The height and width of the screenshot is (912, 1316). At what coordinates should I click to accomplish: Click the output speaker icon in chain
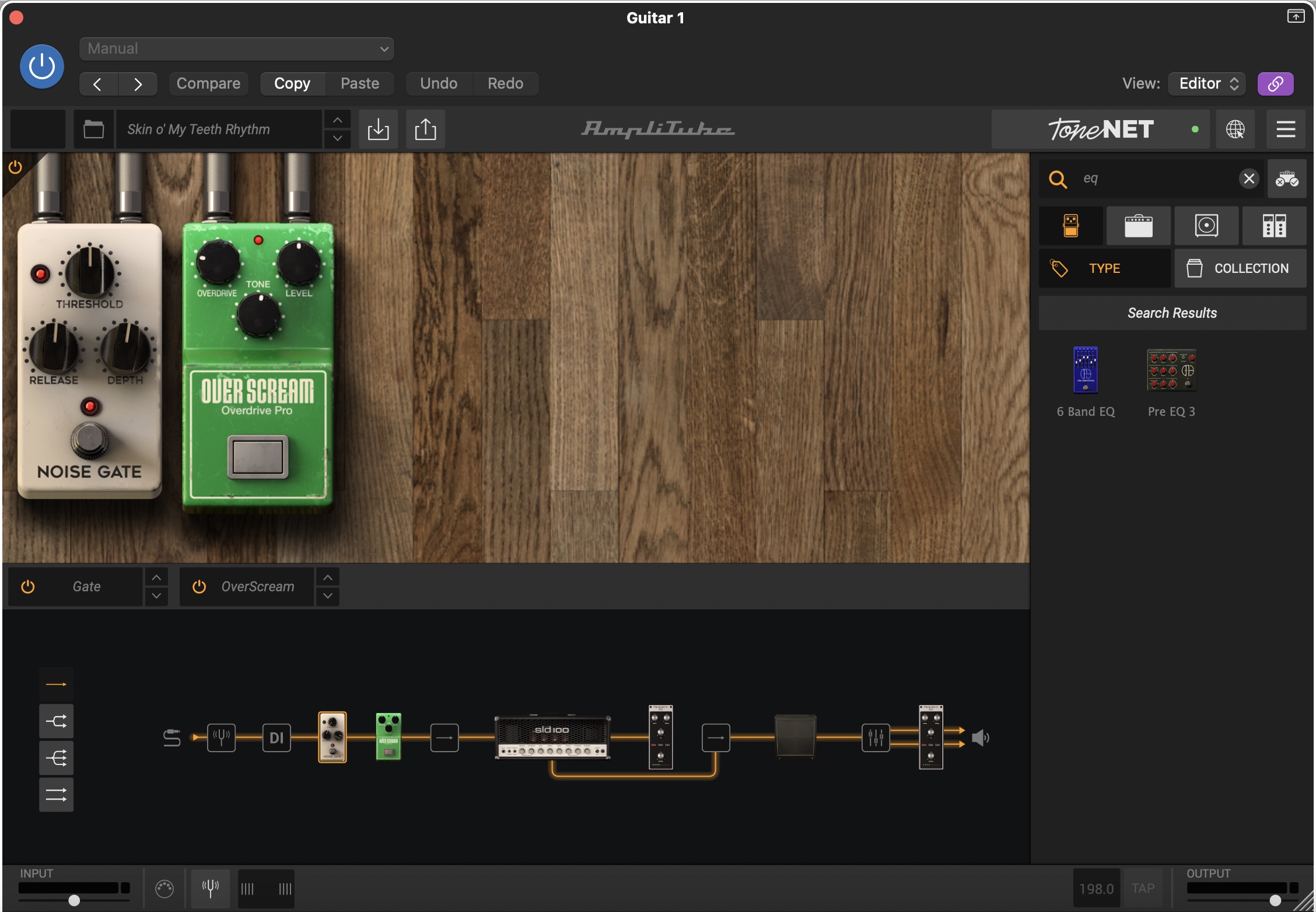(x=981, y=738)
